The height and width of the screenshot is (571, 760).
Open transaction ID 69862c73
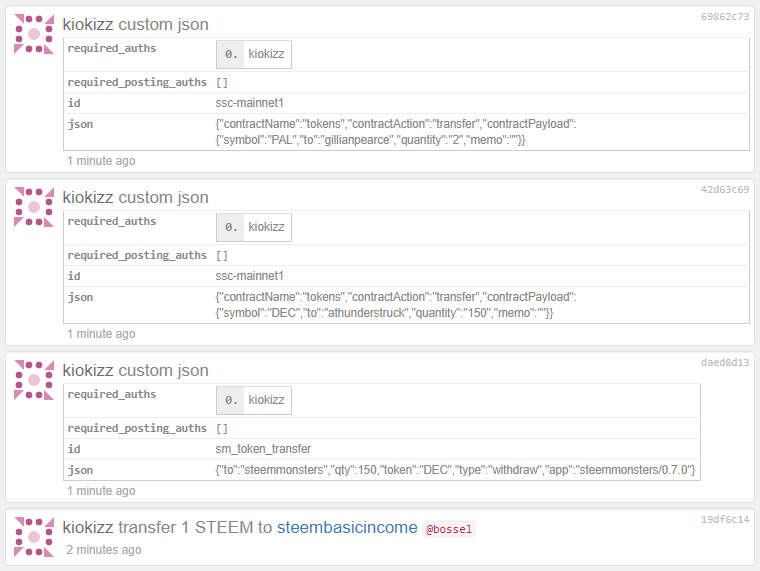[x=725, y=17]
